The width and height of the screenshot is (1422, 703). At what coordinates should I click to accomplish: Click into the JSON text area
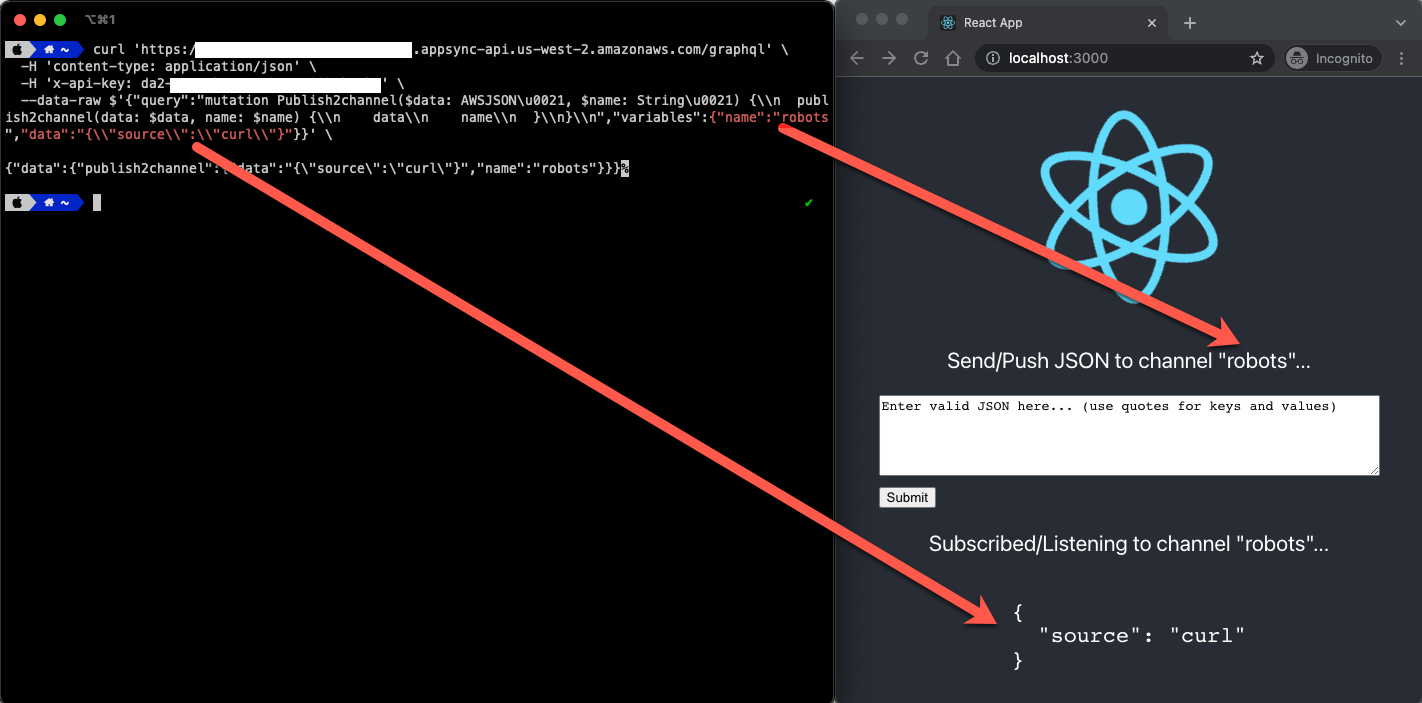pyautogui.click(x=1129, y=435)
